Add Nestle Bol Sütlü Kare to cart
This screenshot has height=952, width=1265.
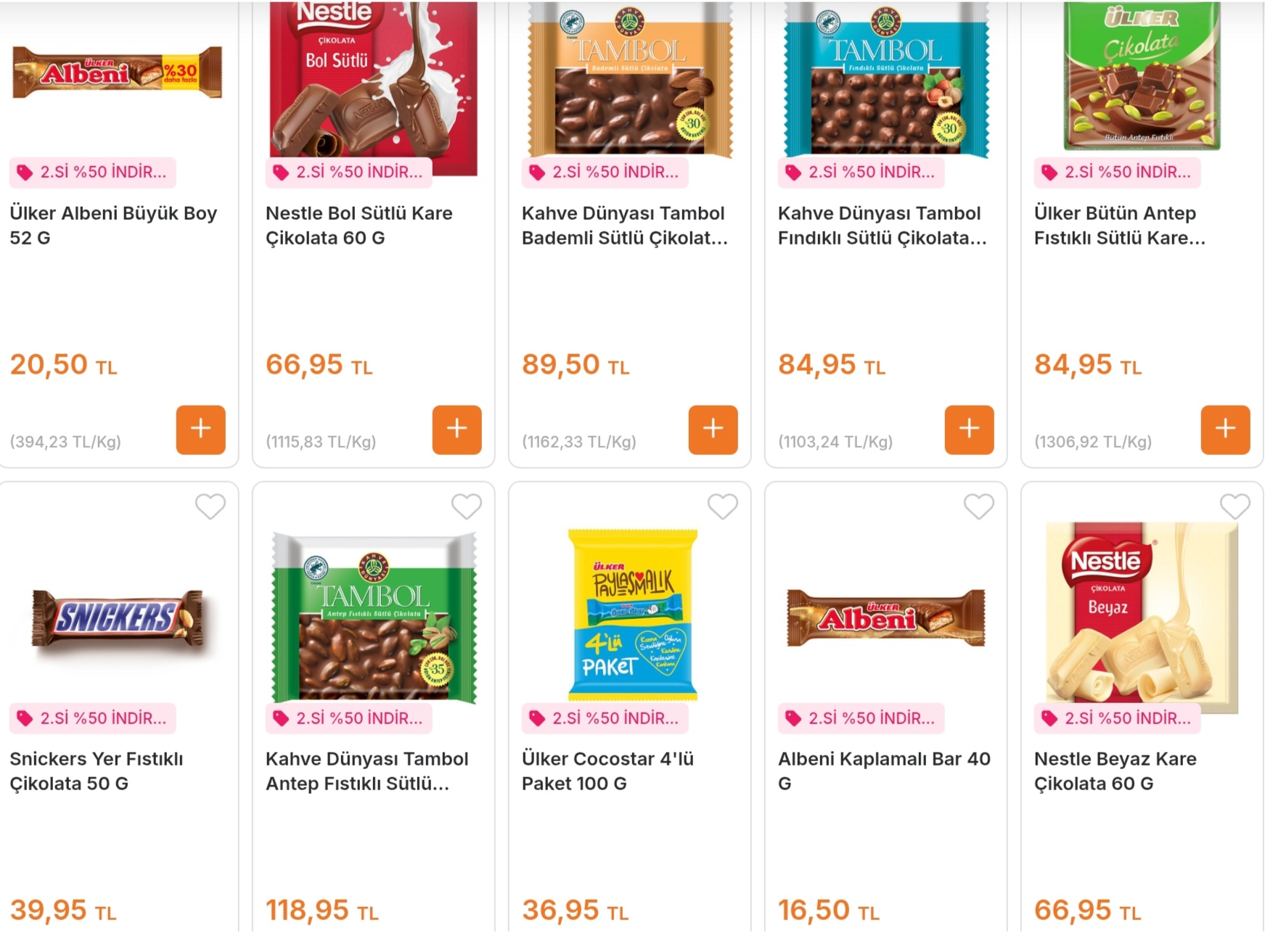click(457, 430)
